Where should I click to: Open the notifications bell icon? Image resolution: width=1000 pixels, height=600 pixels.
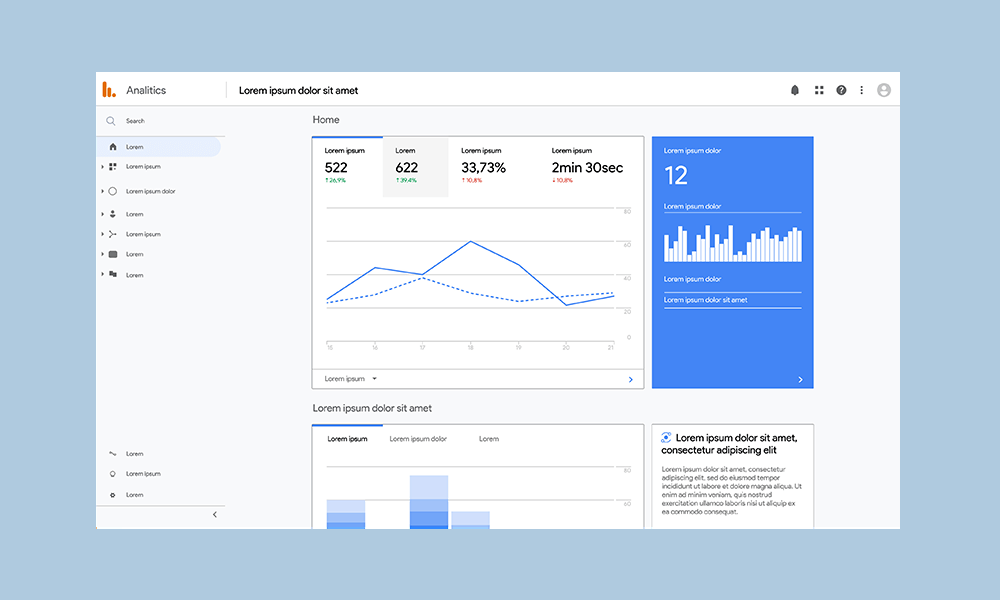pos(794,89)
